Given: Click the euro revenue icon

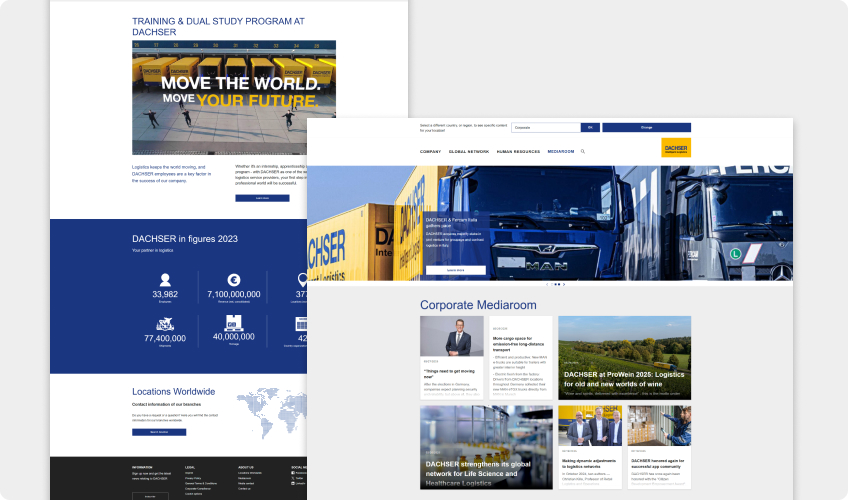Looking at the screenshot, I should coord(233,281).
